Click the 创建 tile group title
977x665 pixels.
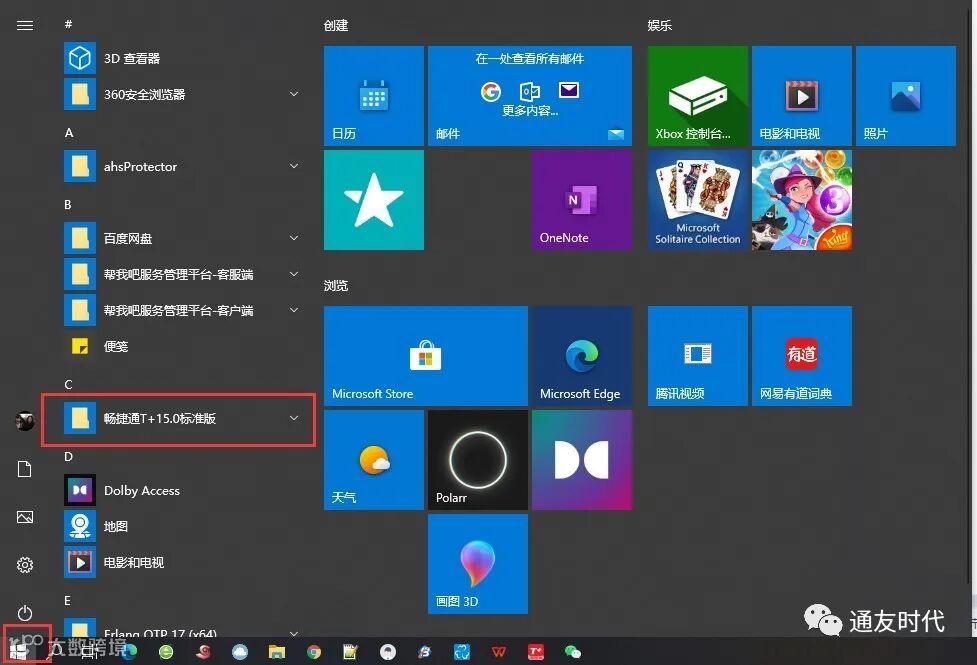[336, 26]
